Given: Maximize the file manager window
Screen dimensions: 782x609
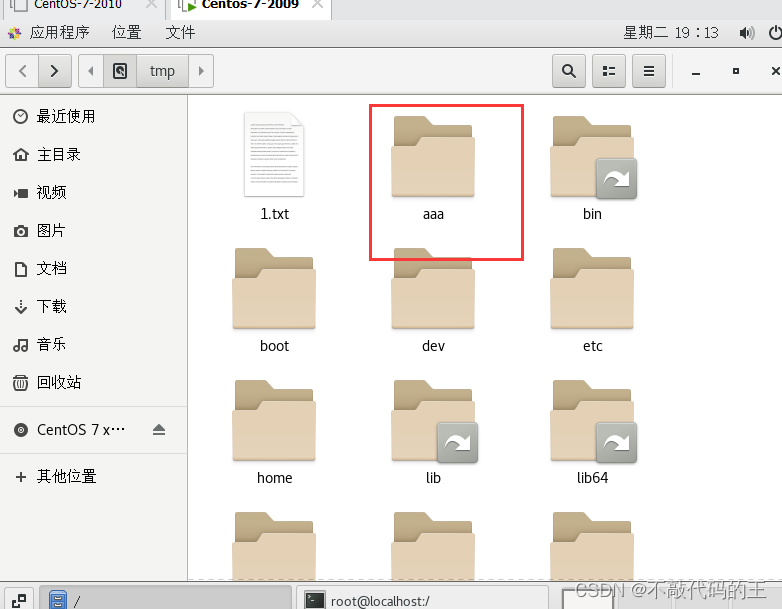Looking at the screenshot, I should [736, 71].
